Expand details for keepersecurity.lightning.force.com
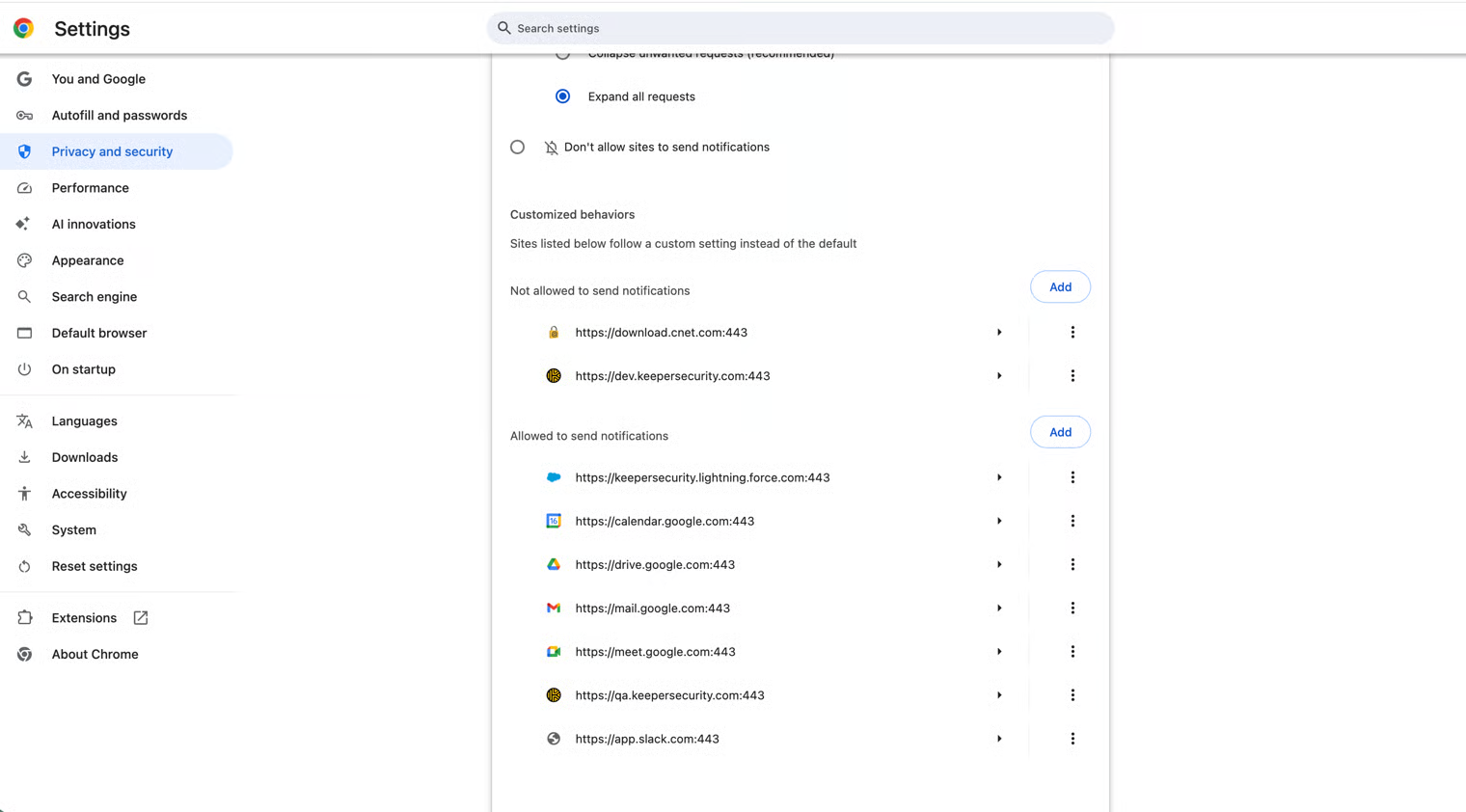 pyautogui.click(x=999, y=477)
